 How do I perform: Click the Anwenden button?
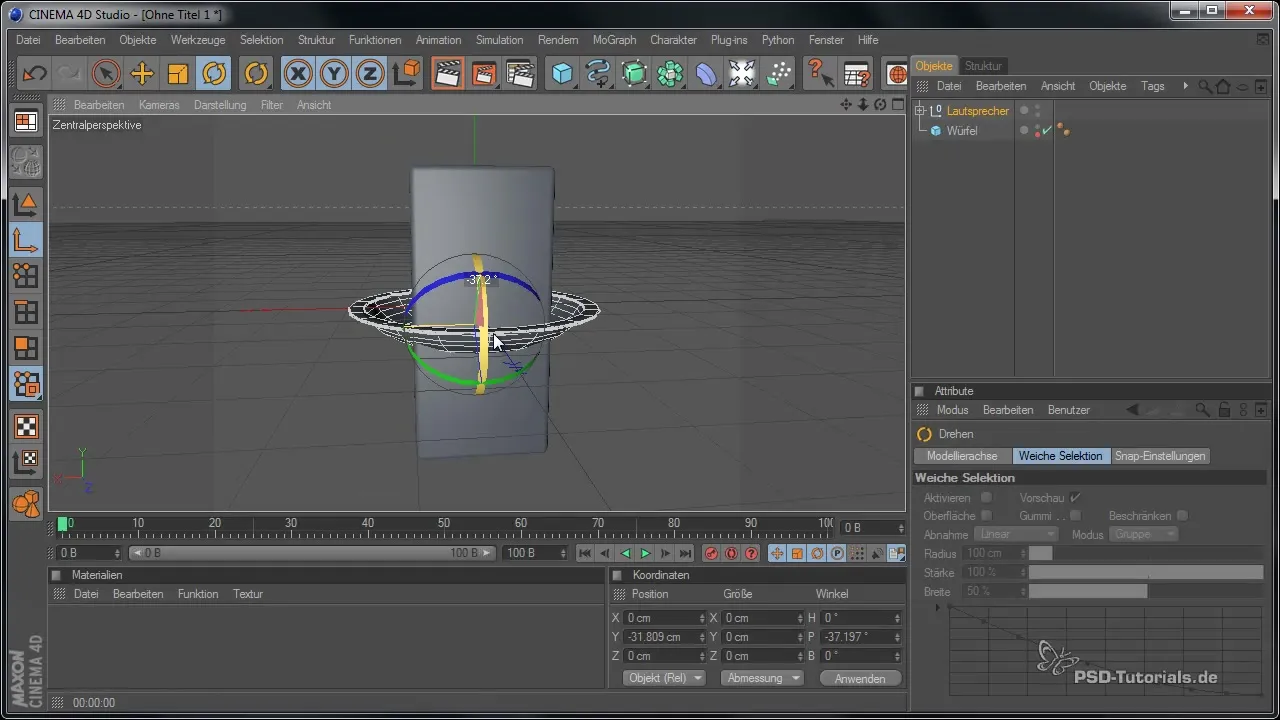tap(860, 678)
